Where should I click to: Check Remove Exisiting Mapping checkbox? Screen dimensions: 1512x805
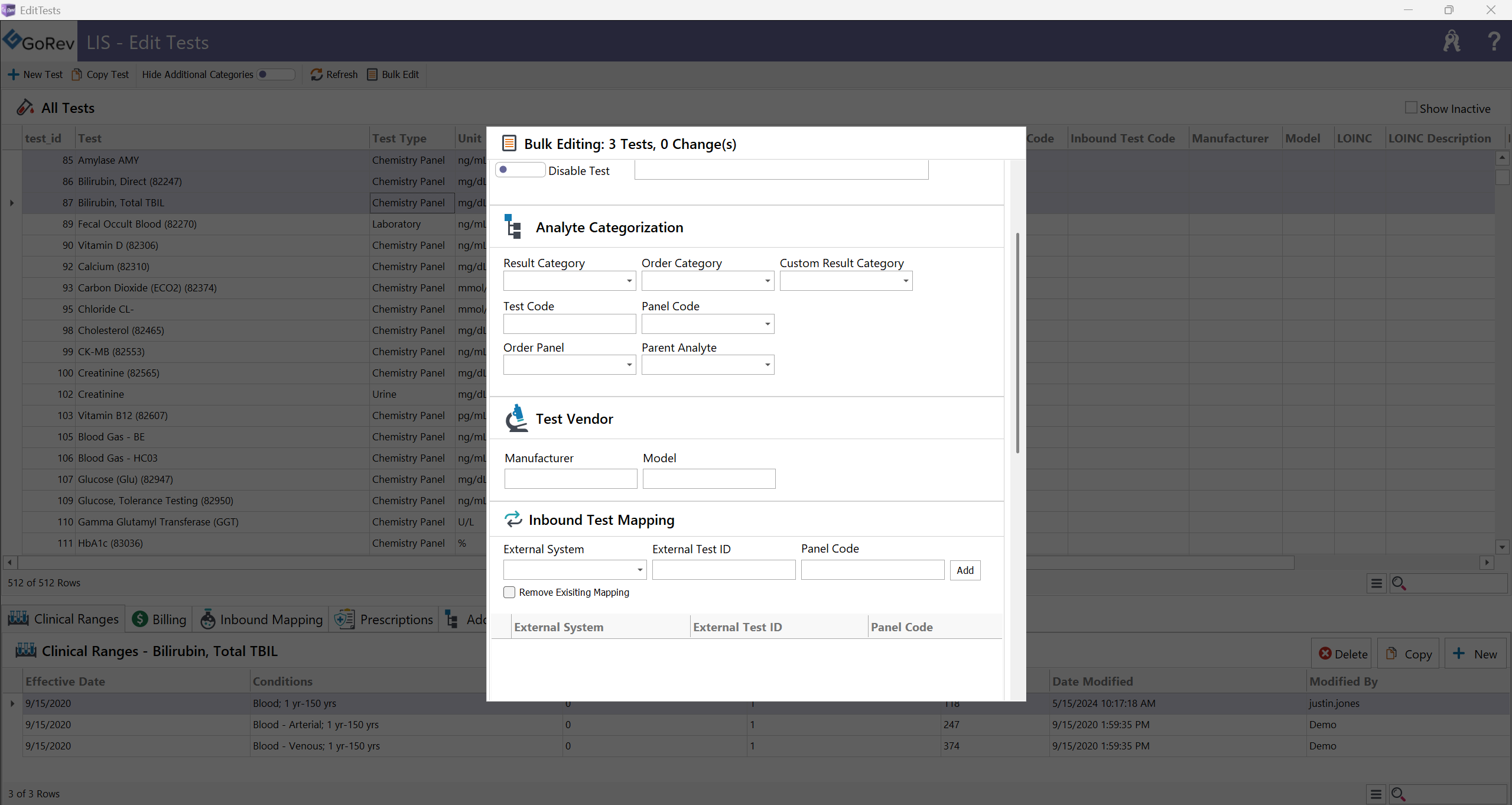[509, 592]
